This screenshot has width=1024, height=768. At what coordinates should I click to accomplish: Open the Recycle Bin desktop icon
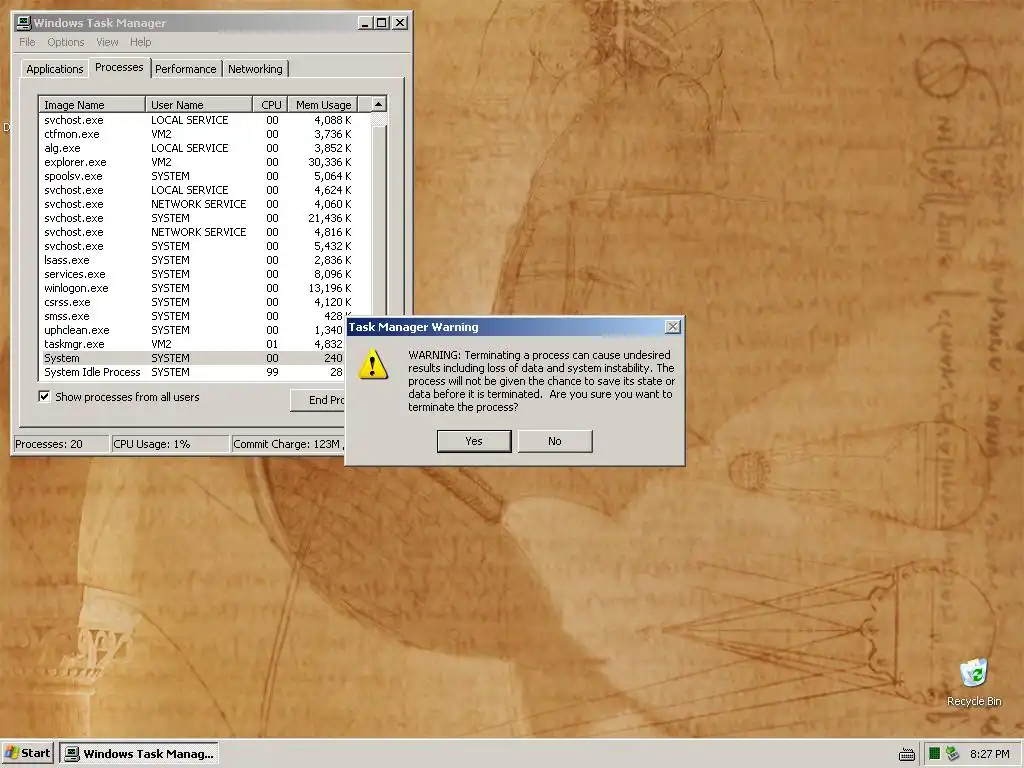click(974, 682)
